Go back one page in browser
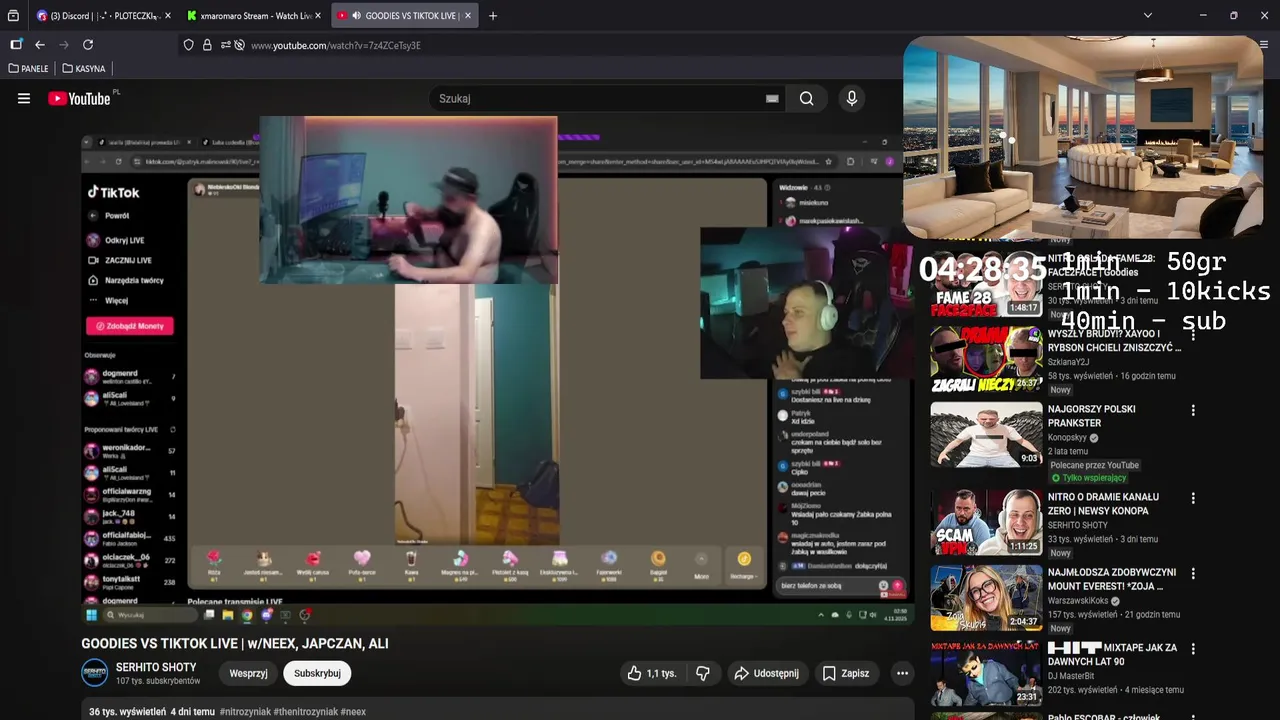 click(40, 45)
